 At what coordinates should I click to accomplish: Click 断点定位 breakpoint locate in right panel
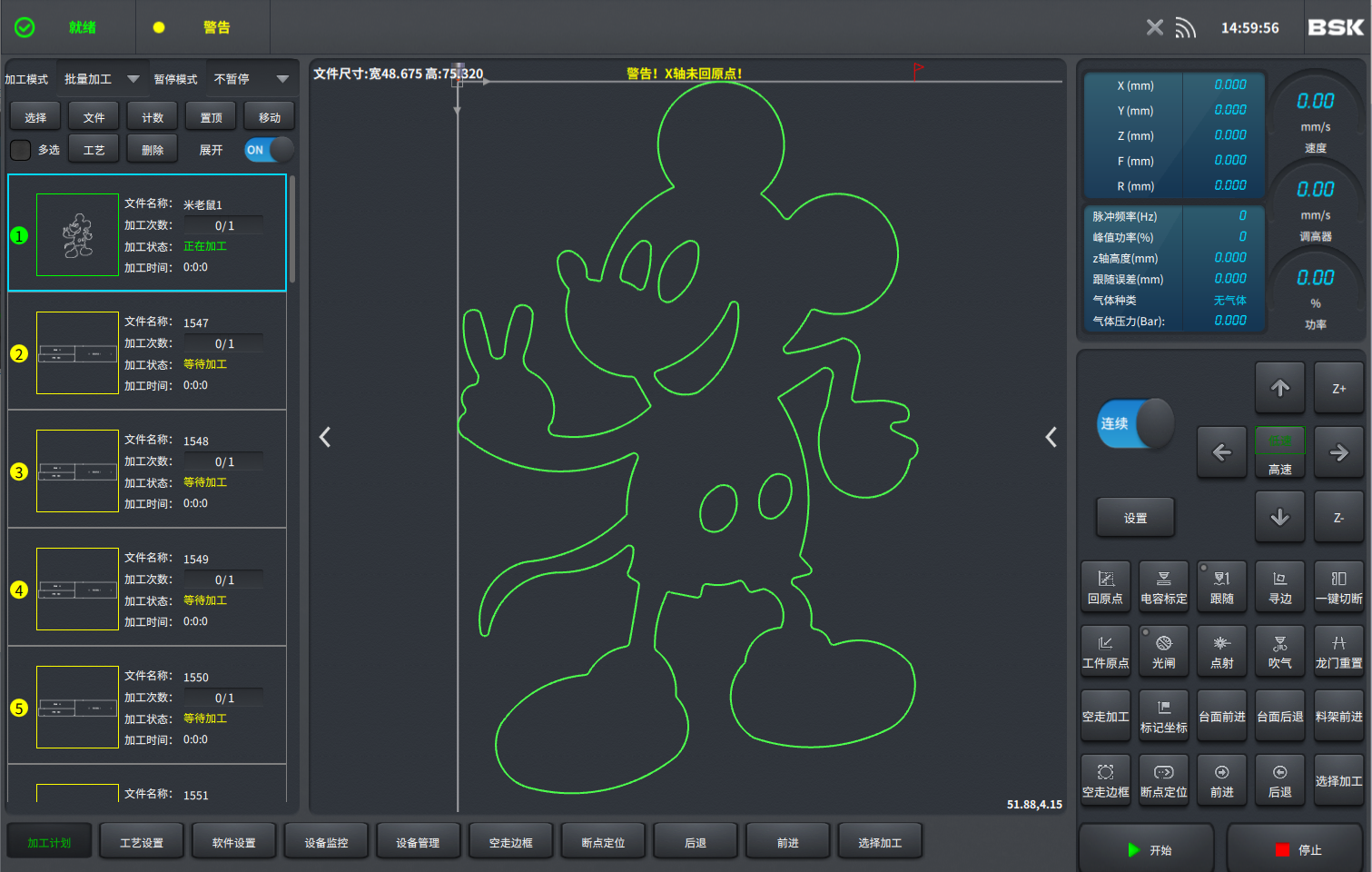pos(1163,779)
